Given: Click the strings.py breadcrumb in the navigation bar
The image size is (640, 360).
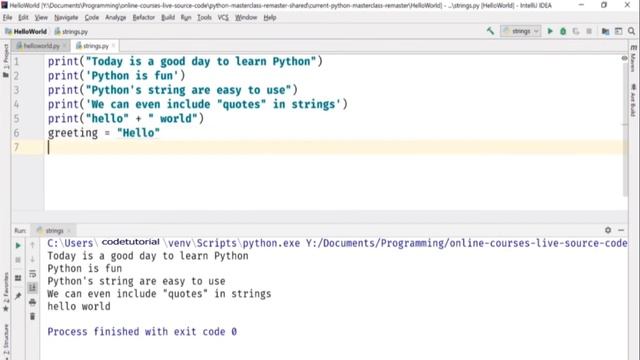Looking at the screenshot, I should (71, 31).
